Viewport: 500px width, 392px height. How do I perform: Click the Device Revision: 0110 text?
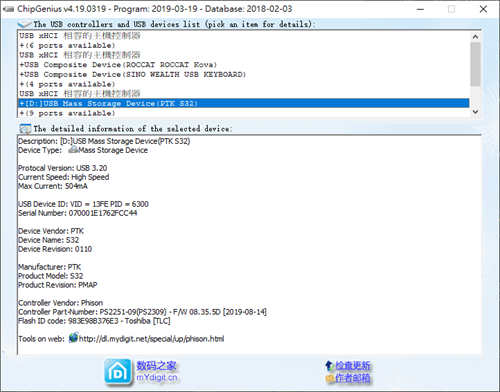[55, 249]
